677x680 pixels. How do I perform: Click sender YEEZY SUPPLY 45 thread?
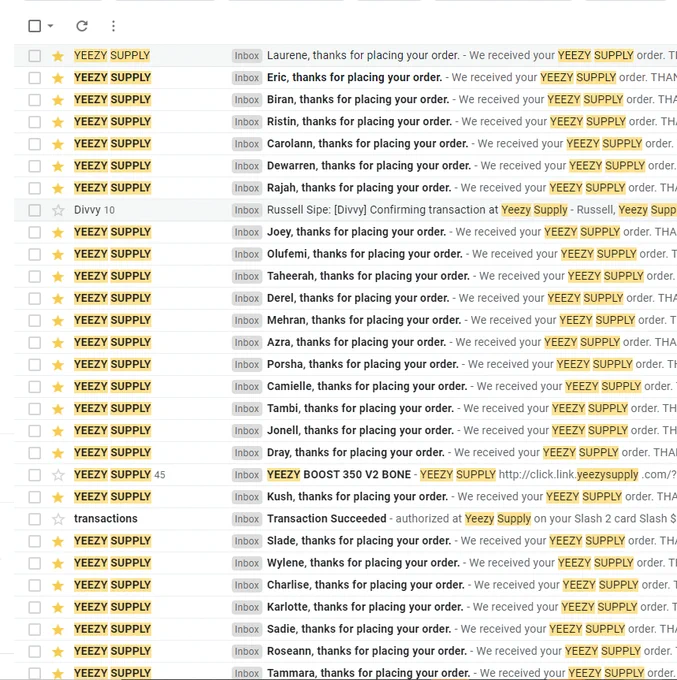pos(119,474)
